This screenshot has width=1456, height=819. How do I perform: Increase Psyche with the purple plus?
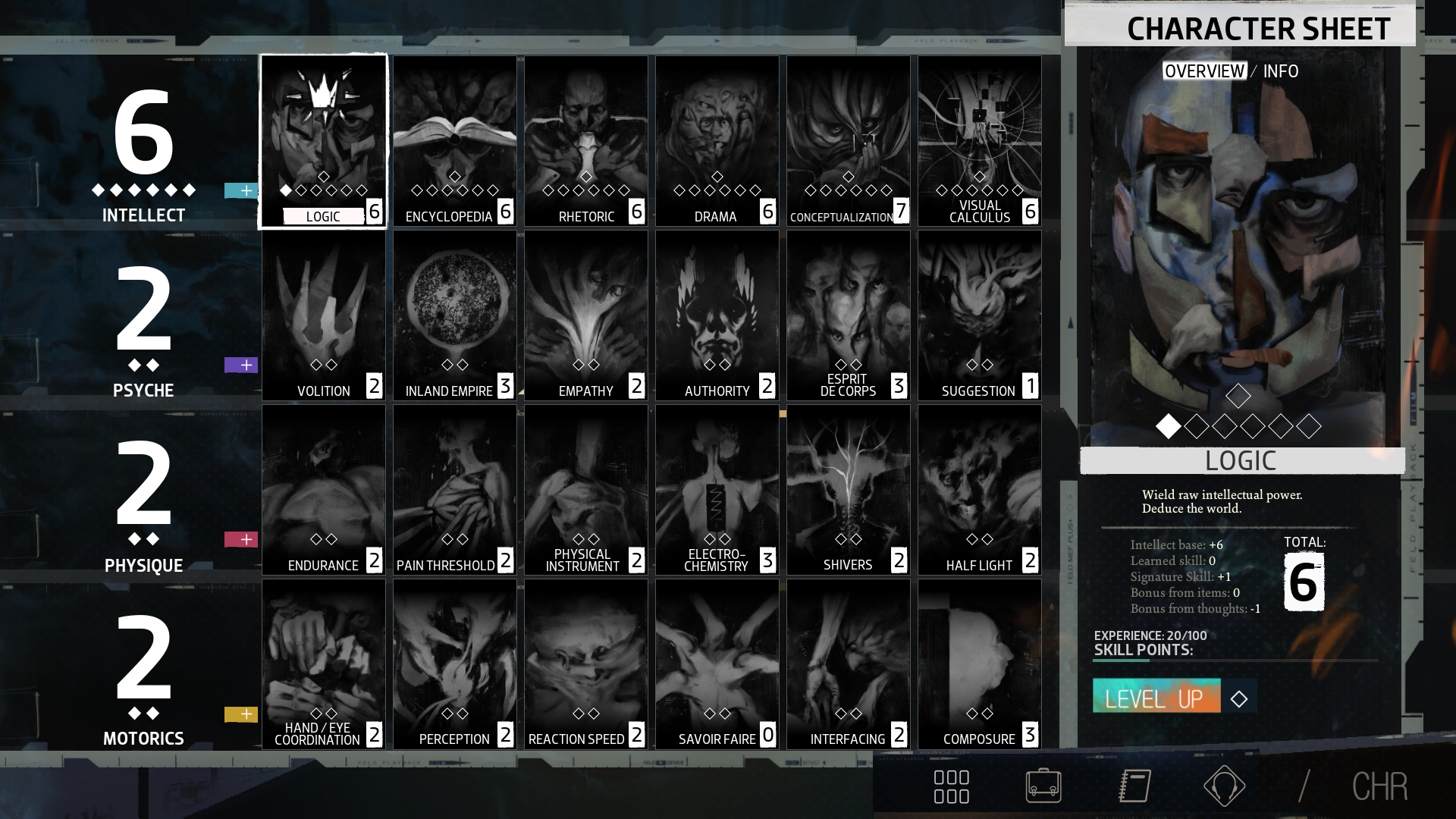[x=241, y=366]
